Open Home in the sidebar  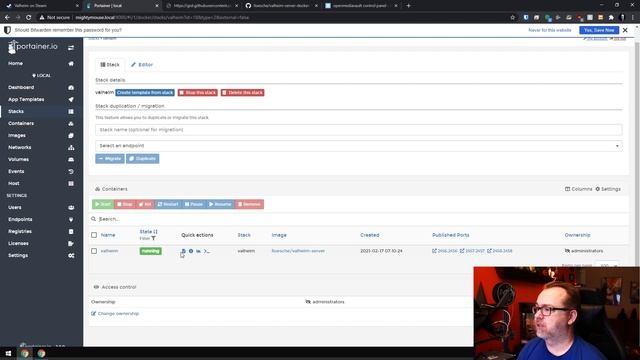(16, 64)
